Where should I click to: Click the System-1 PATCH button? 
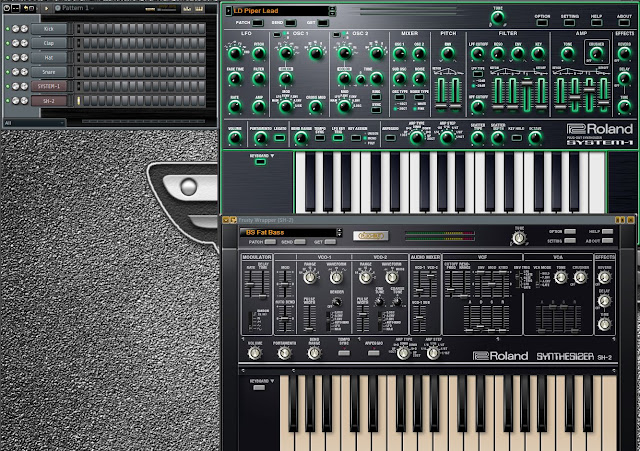pyautogui.click(x=258, y=23)
